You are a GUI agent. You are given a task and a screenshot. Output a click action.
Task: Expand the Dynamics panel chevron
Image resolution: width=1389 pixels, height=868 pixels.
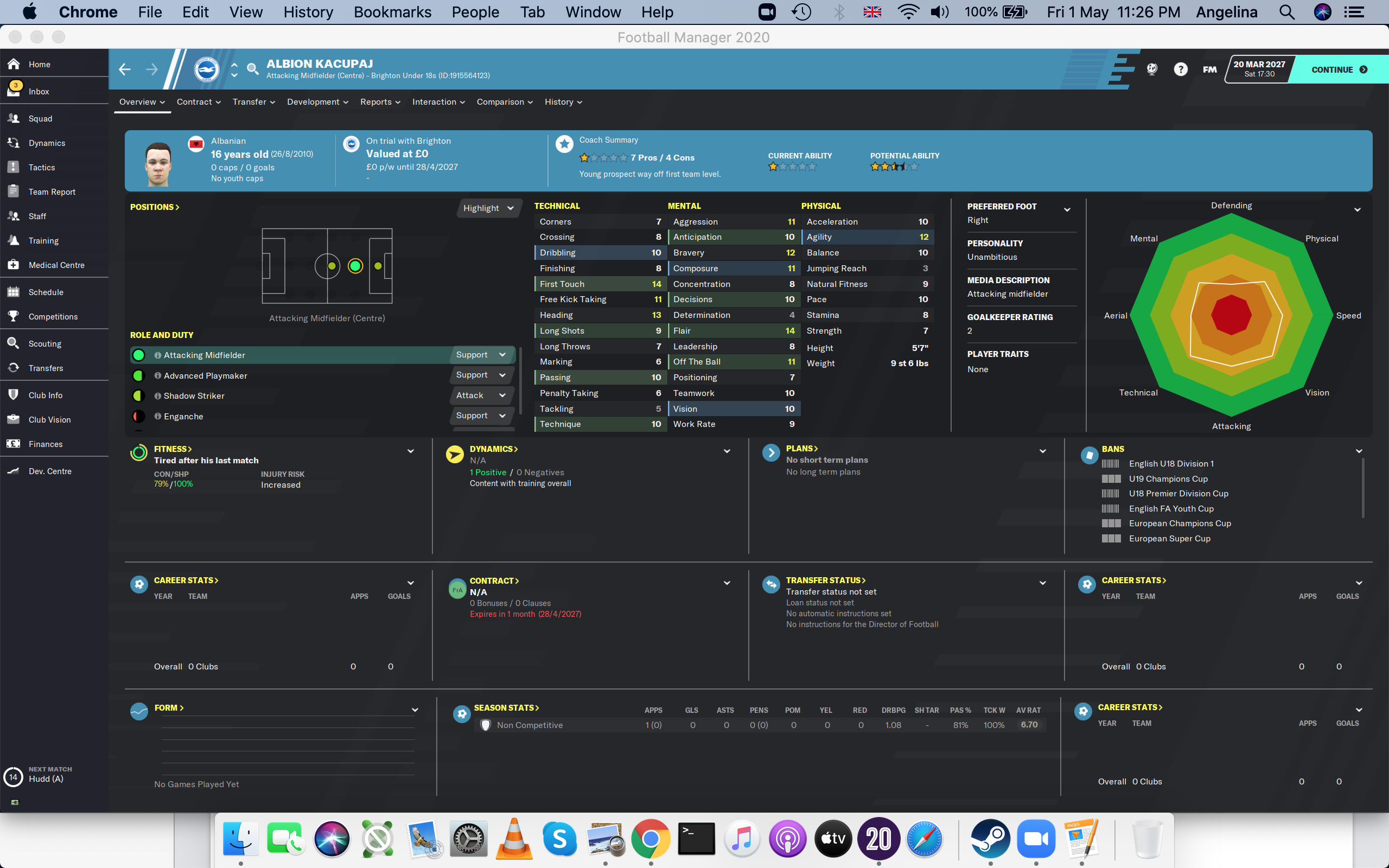pos(727,451)
